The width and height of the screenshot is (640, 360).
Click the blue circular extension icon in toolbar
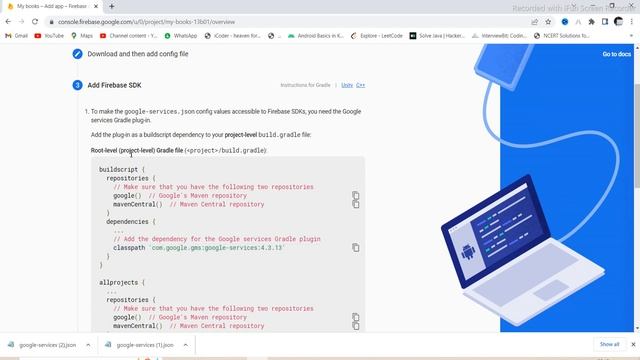point(565,22)
